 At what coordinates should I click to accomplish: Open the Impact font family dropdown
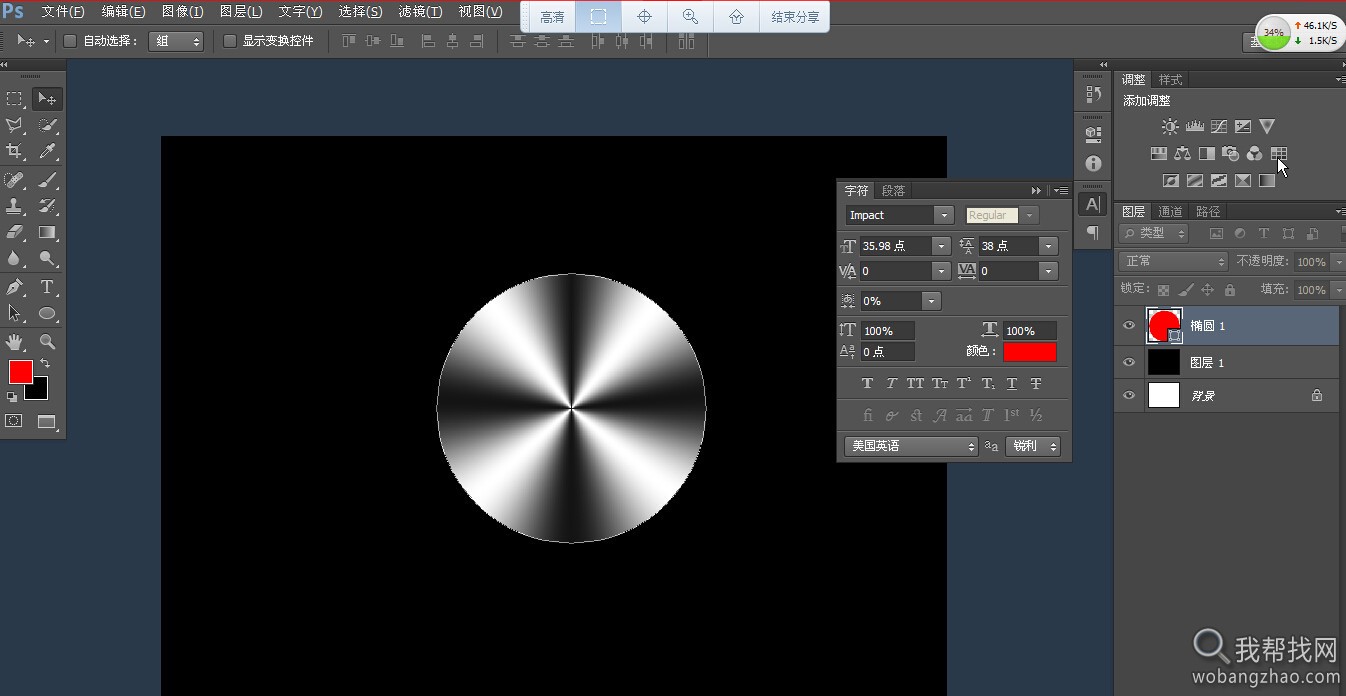click(943, 215)
